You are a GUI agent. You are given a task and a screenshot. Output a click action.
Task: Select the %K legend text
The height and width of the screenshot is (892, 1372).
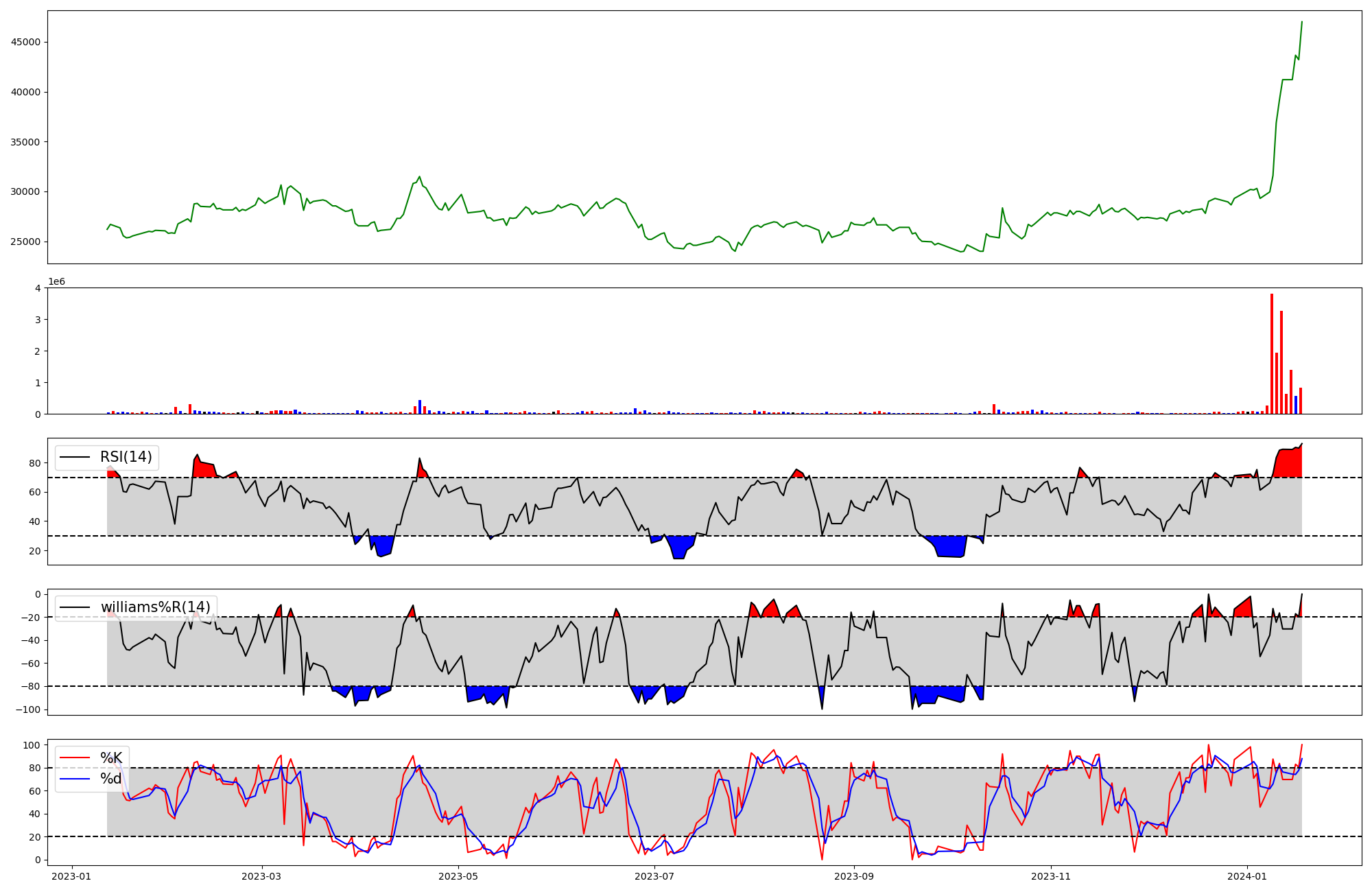pos(111,758)
